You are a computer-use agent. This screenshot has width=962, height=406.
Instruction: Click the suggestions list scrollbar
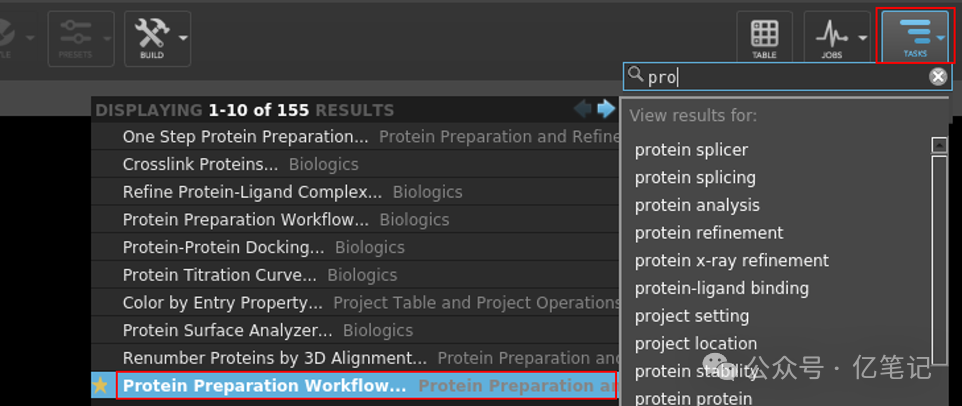[x=940, y=258]
